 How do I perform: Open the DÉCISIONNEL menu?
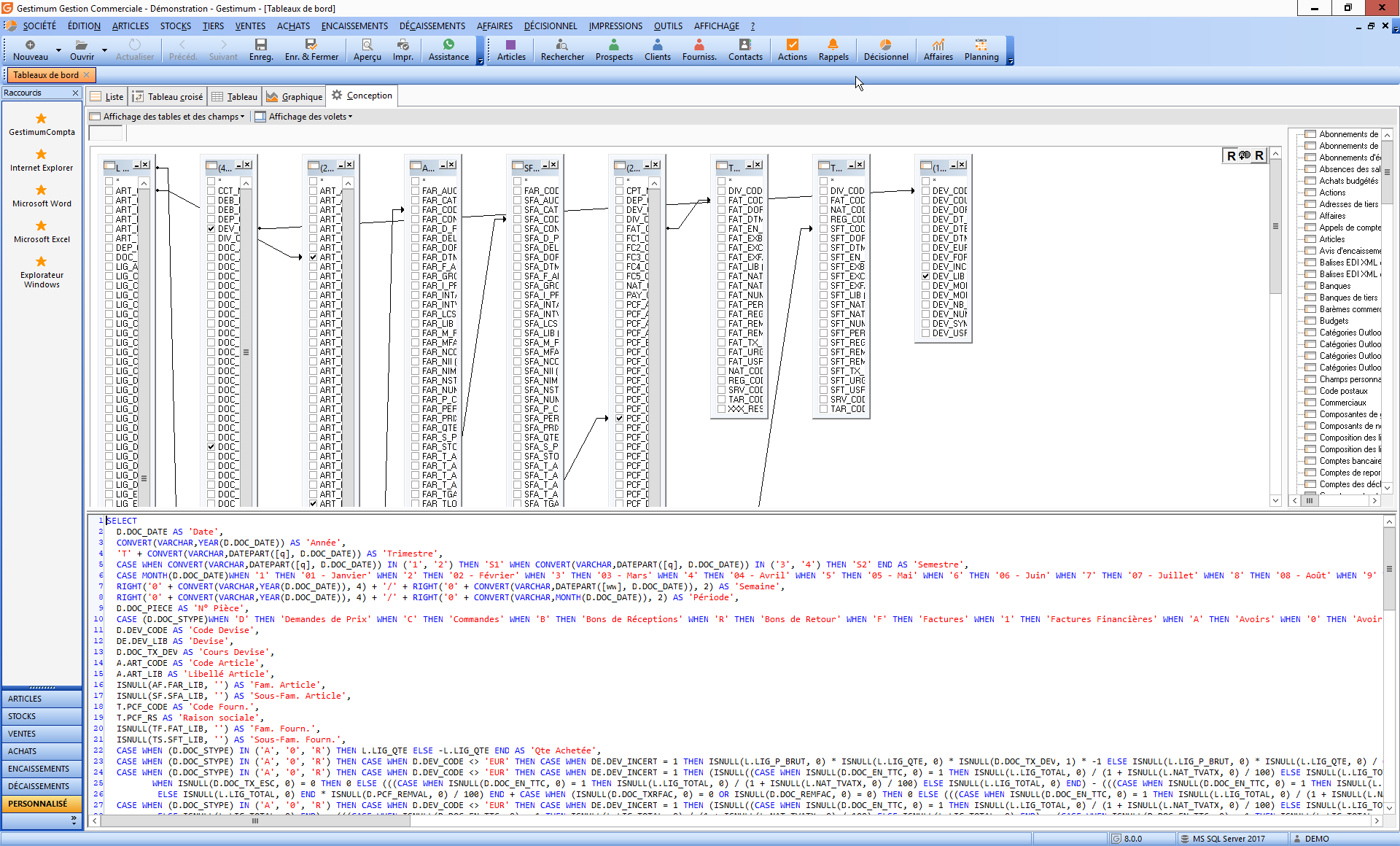[x=551, y=26]
